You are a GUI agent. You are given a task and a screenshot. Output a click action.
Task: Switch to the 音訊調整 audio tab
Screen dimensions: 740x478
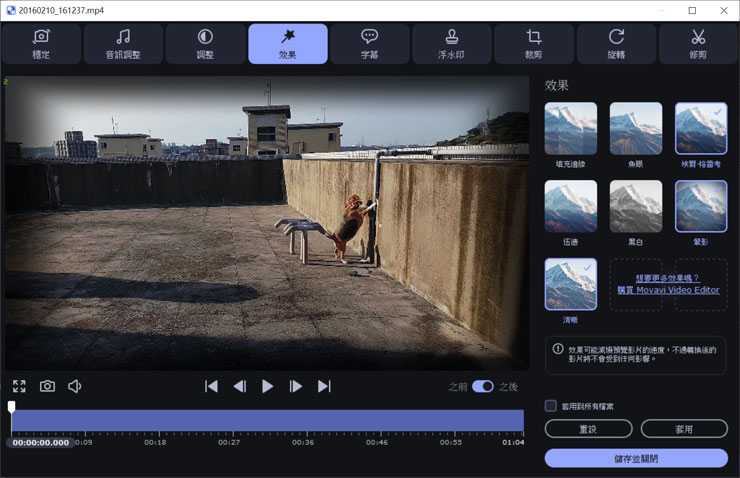click(x=123, y=44)
